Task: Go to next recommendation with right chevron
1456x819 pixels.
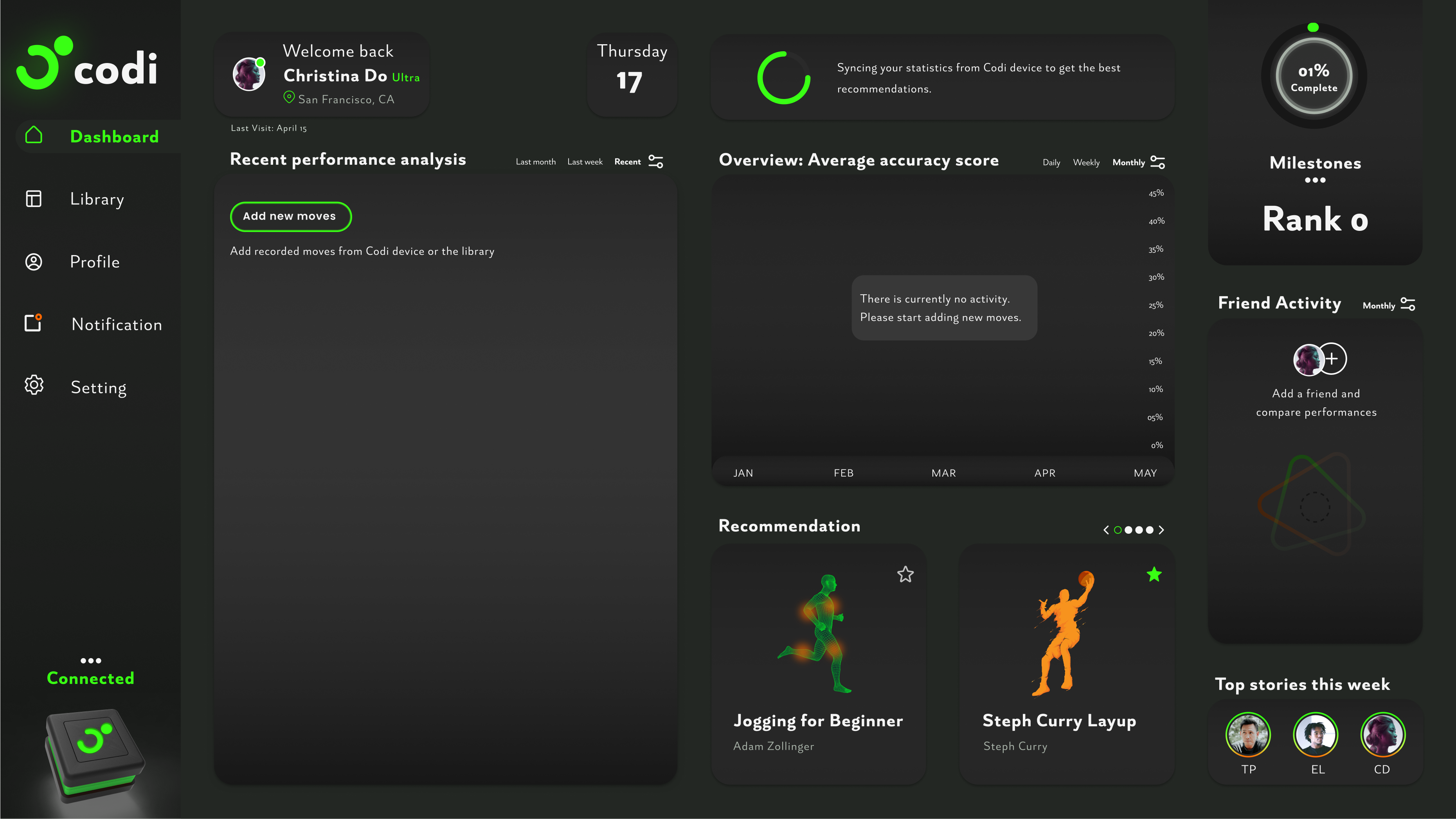Action: [1161, 530]
